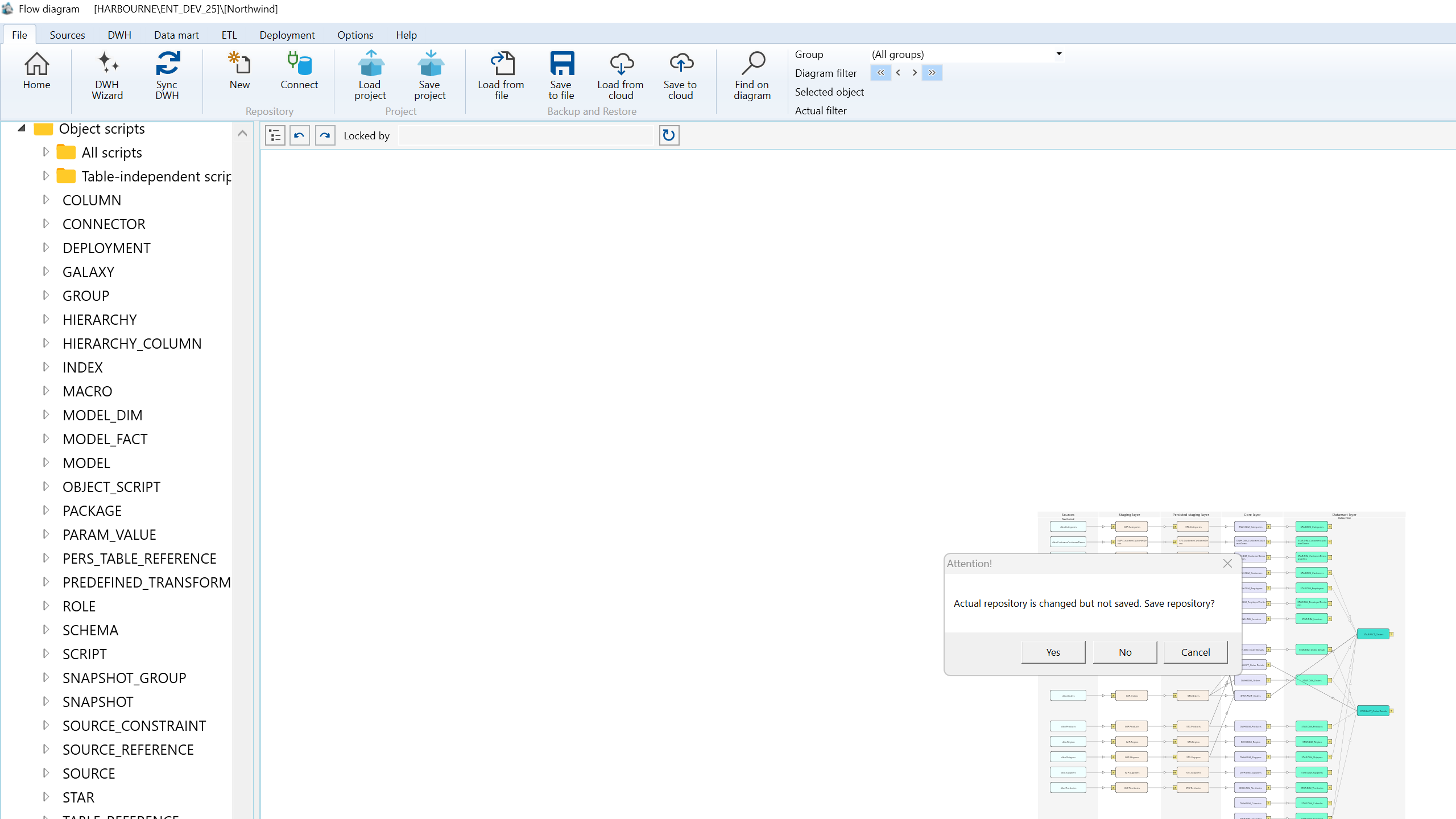
Task: Go to previous diagram filter
Action: tap(898, 73)
